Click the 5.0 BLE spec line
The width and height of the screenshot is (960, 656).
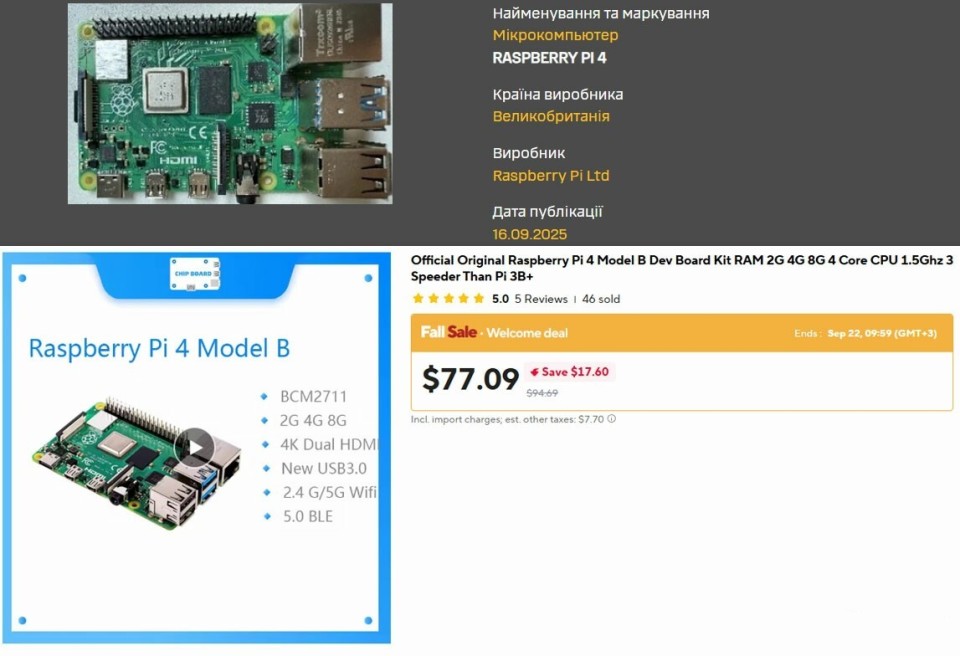[308, 516]
